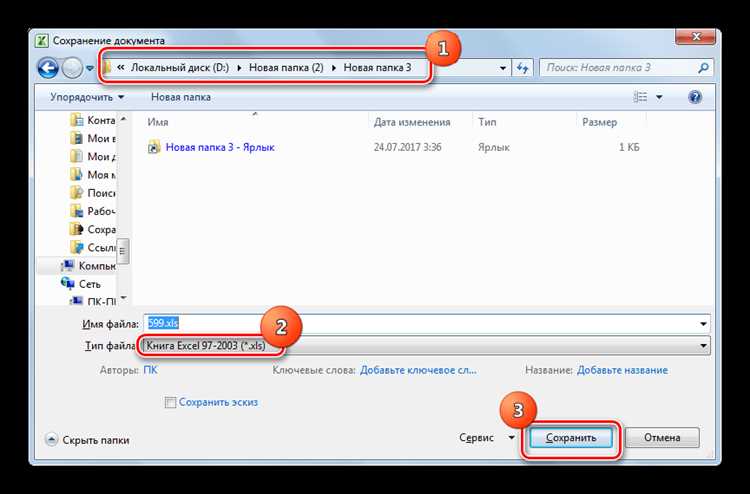The image size is (750, 494).
Task: Select 'Компьютер' in navigation pane
Action: click(89, 266)
